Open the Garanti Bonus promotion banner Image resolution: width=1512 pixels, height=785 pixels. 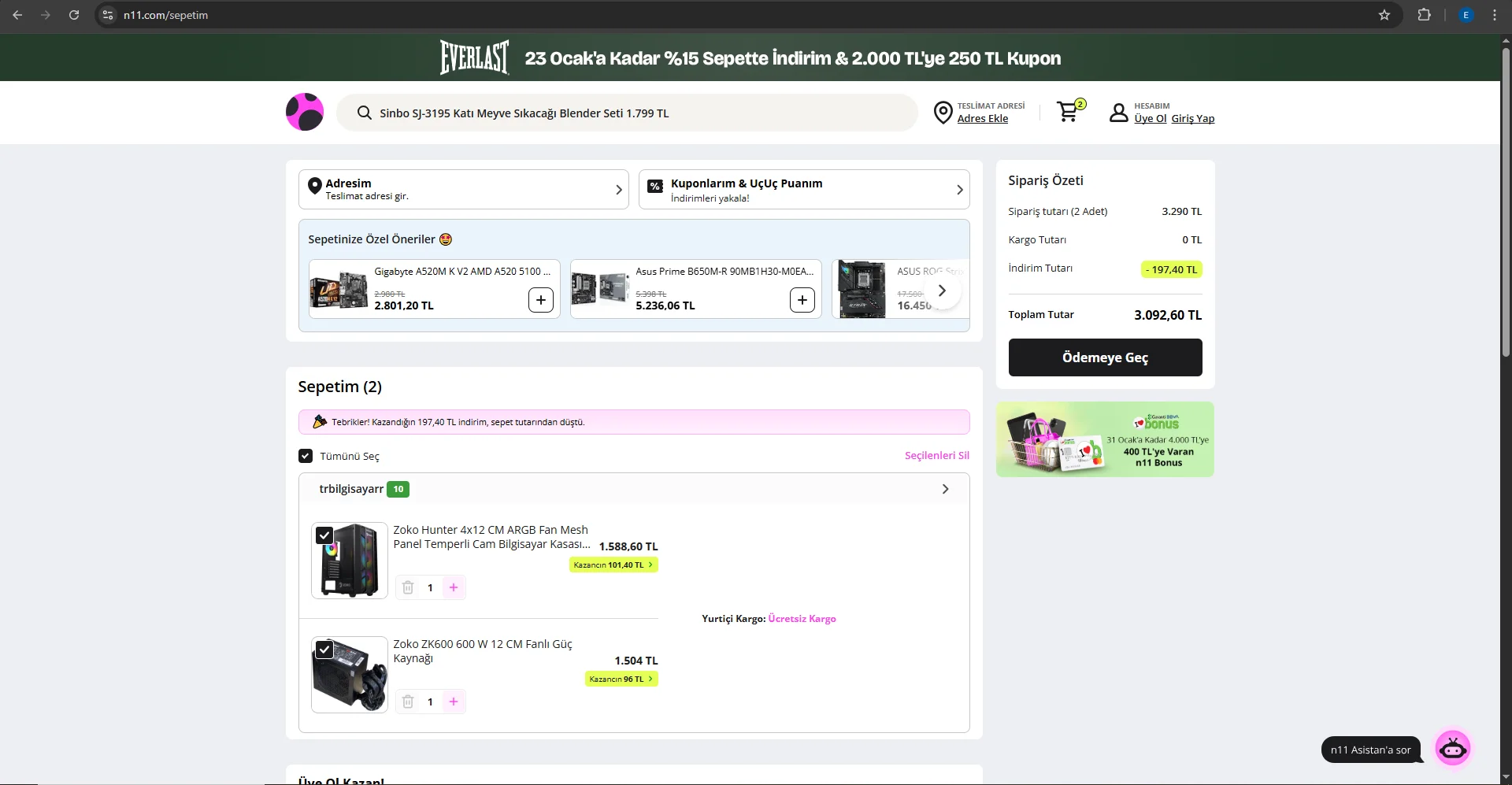pyautogui.click(x=1105, y=439)
